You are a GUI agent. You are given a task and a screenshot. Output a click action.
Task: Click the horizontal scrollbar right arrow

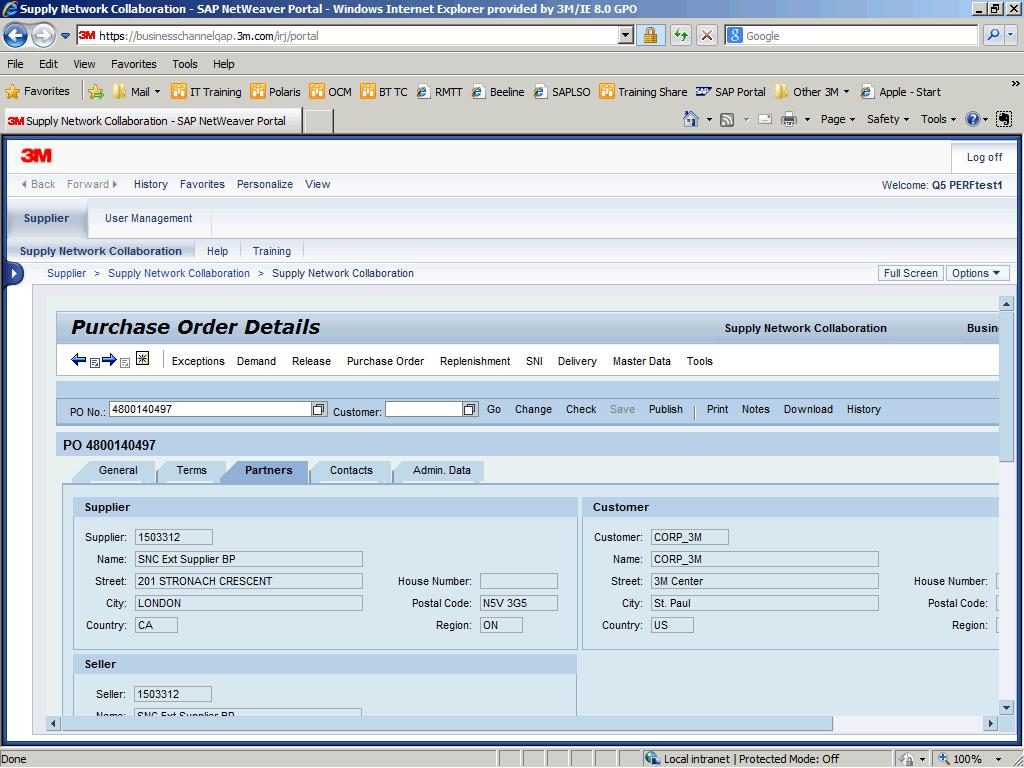(991, 723)
